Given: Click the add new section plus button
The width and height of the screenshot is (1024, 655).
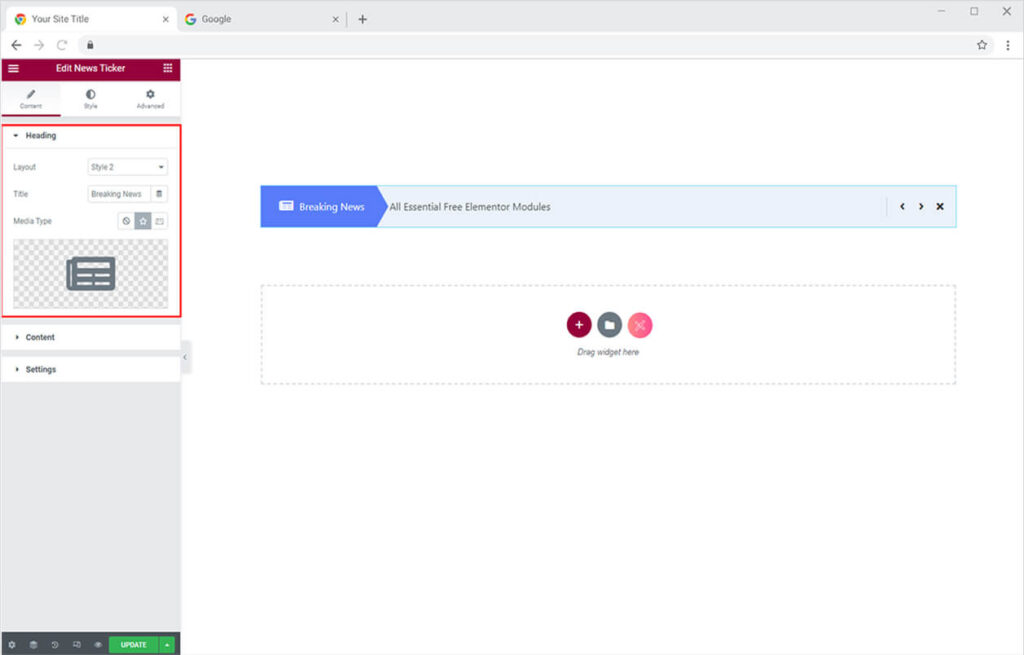Looking at the screenshot, I should pos(579,325).
